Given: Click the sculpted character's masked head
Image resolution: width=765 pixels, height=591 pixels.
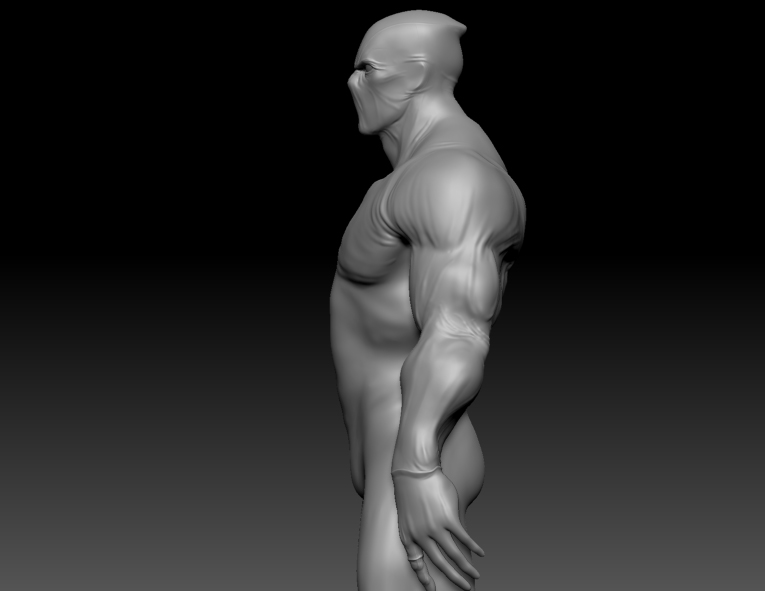Looking at the screenshot, I should 407,71.
